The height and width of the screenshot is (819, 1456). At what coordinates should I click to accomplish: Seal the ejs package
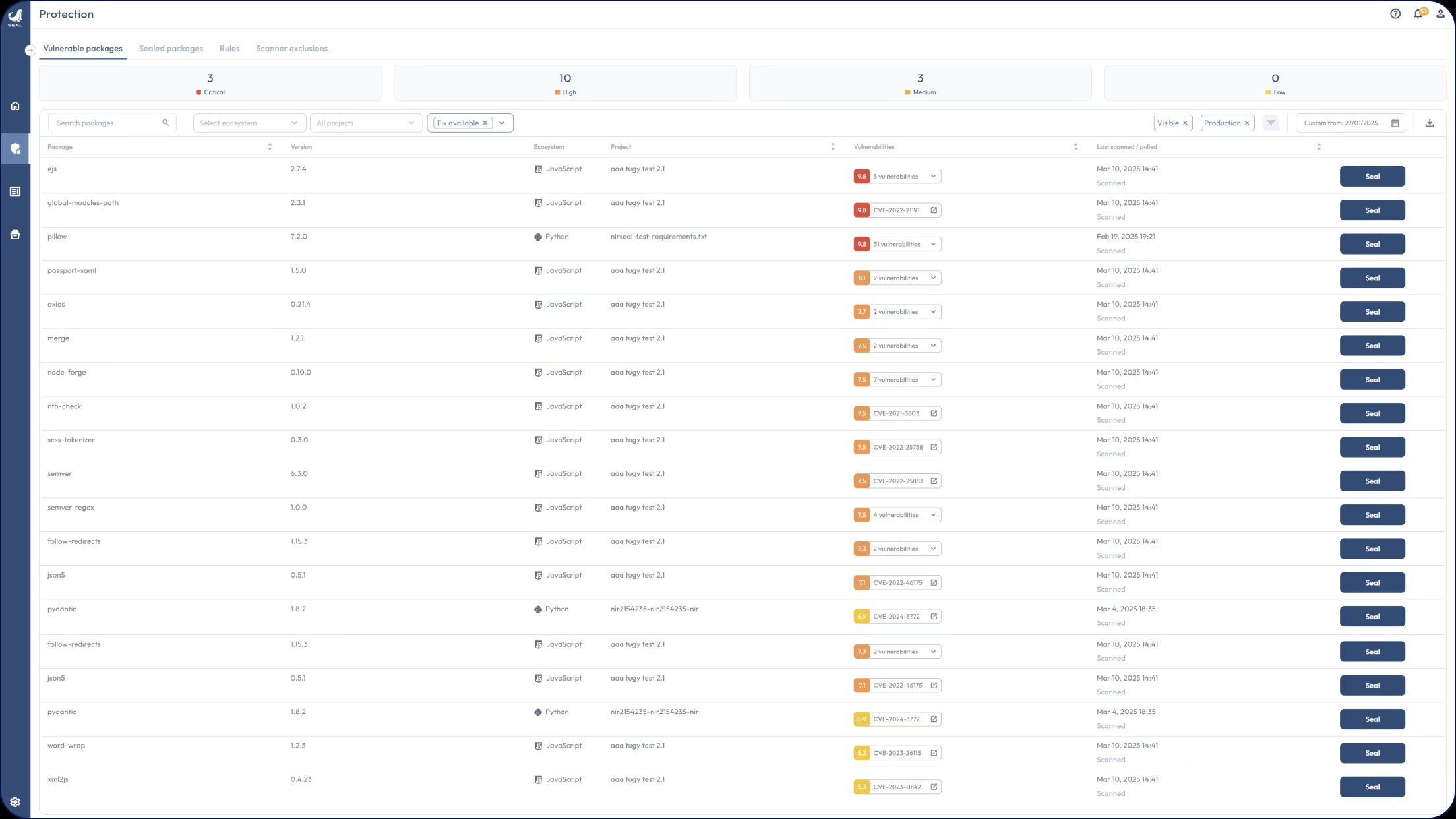(1372, 177)
